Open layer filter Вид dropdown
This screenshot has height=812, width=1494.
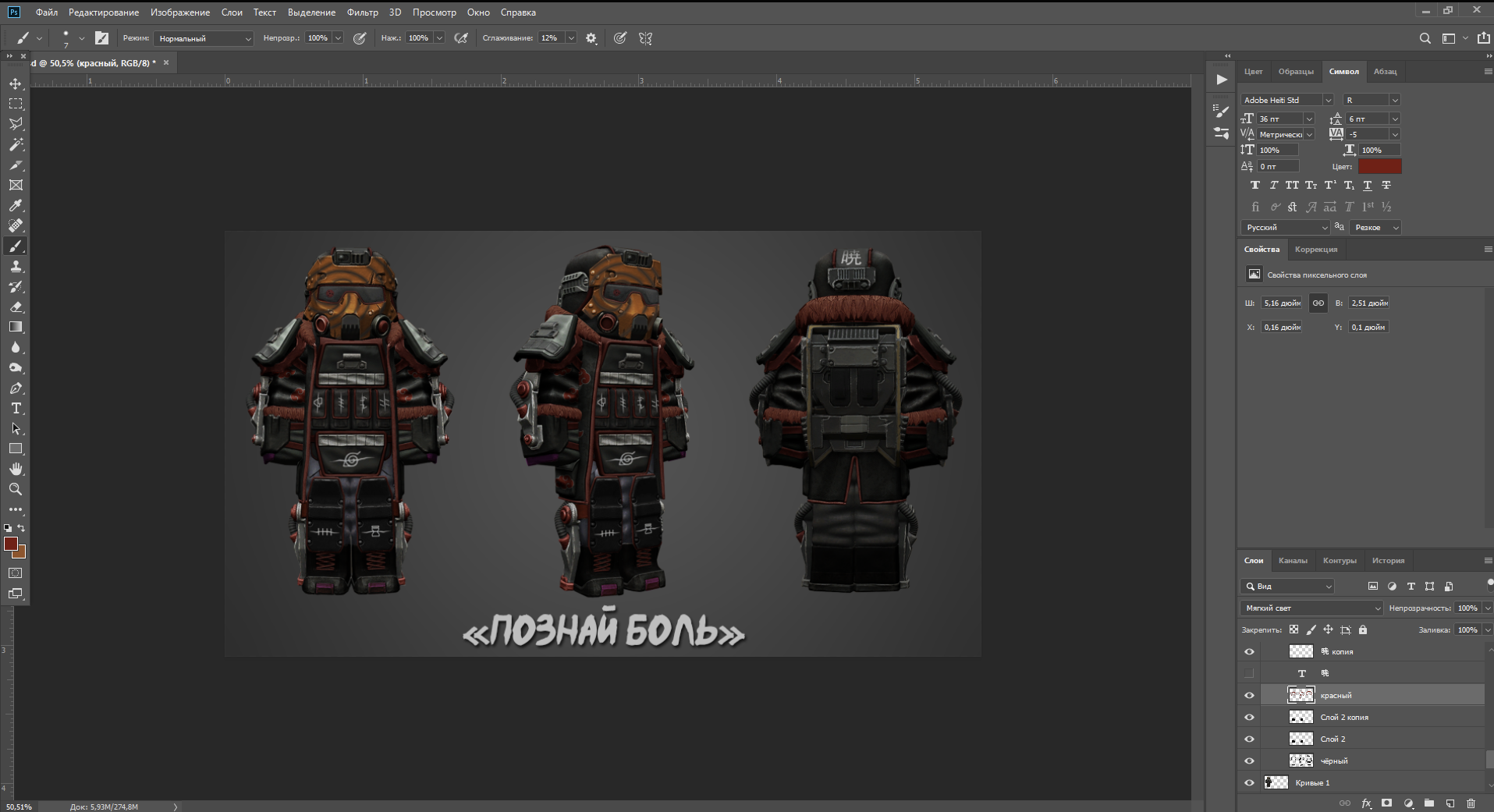[1287, 586]
